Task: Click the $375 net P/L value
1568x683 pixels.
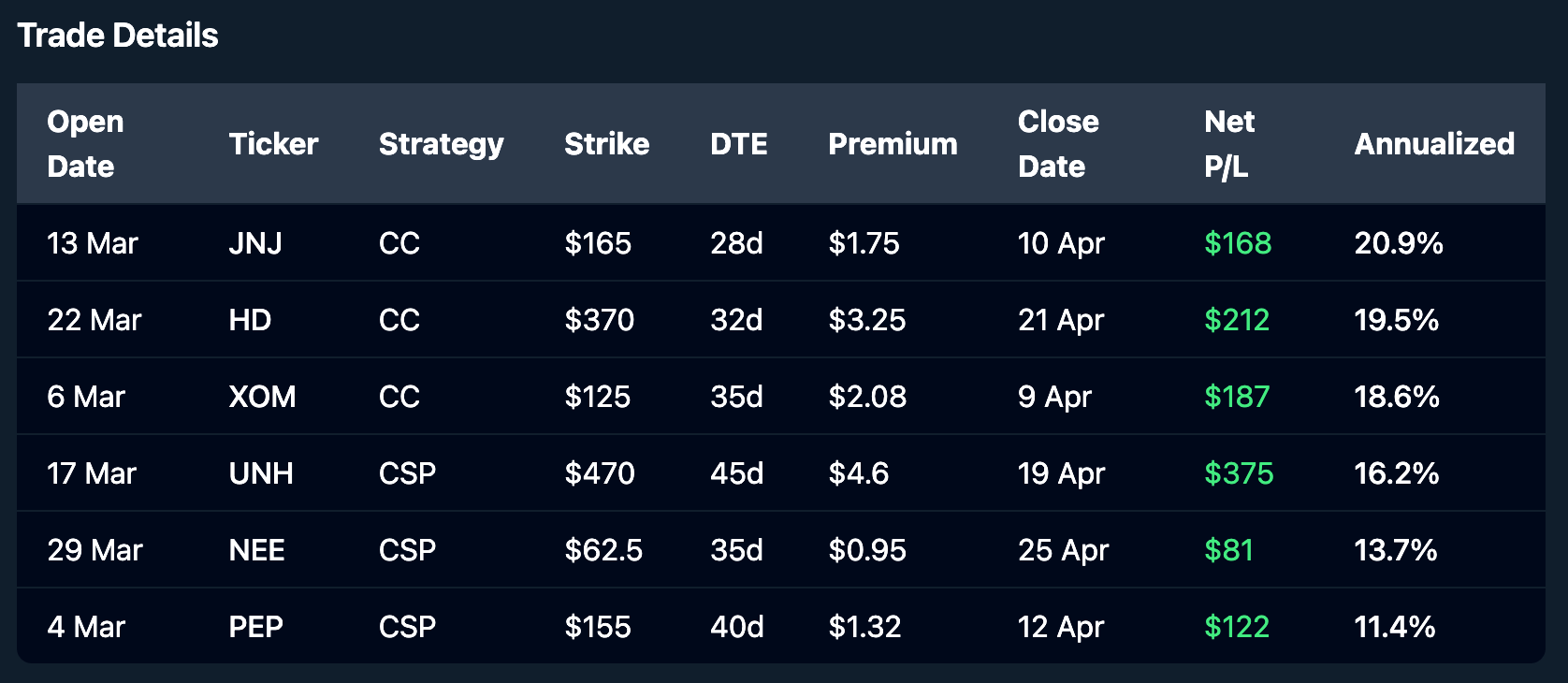Action: pyautogui.click(x=1239, y=473)
